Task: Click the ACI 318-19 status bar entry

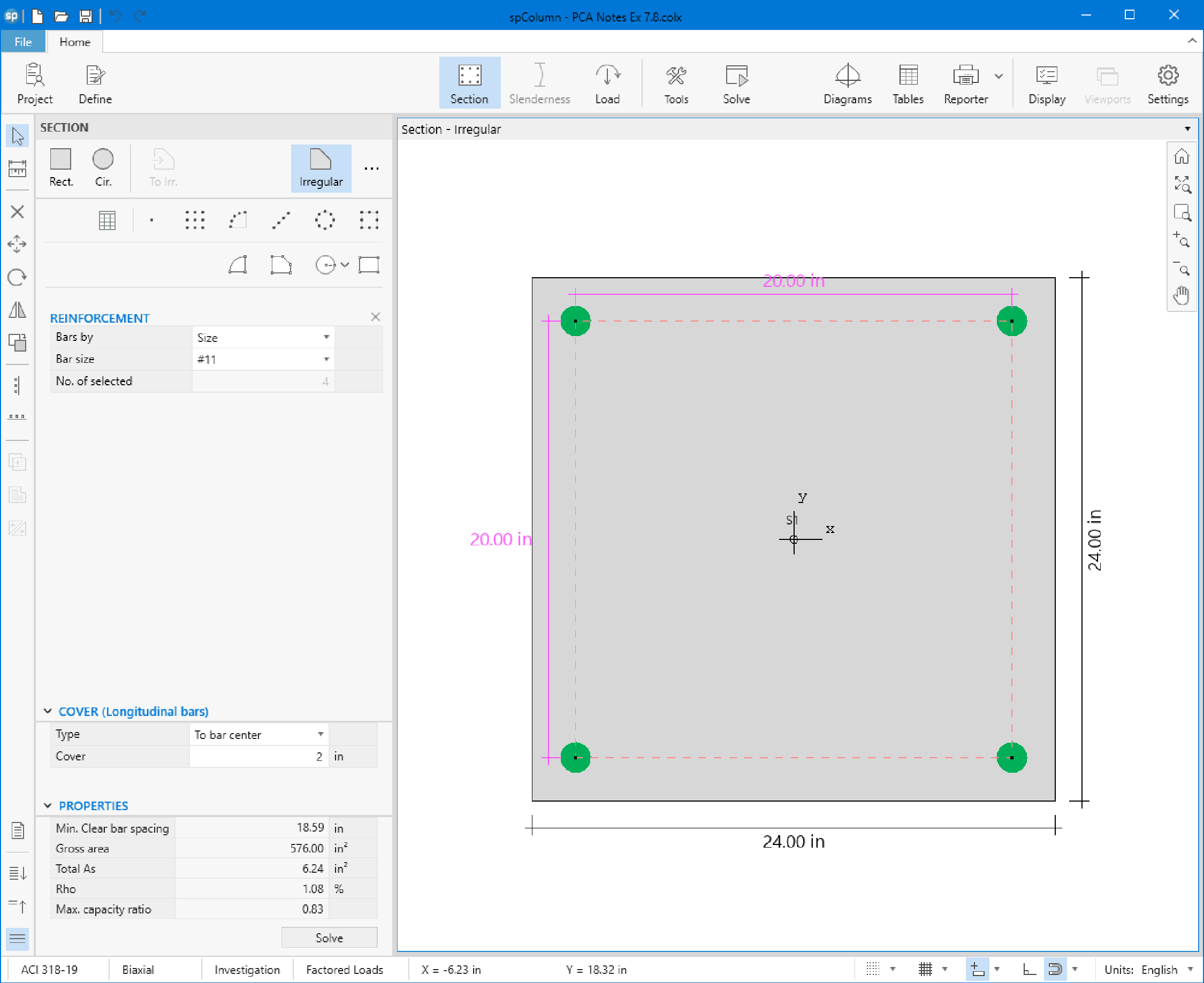Action: point(49,970)
